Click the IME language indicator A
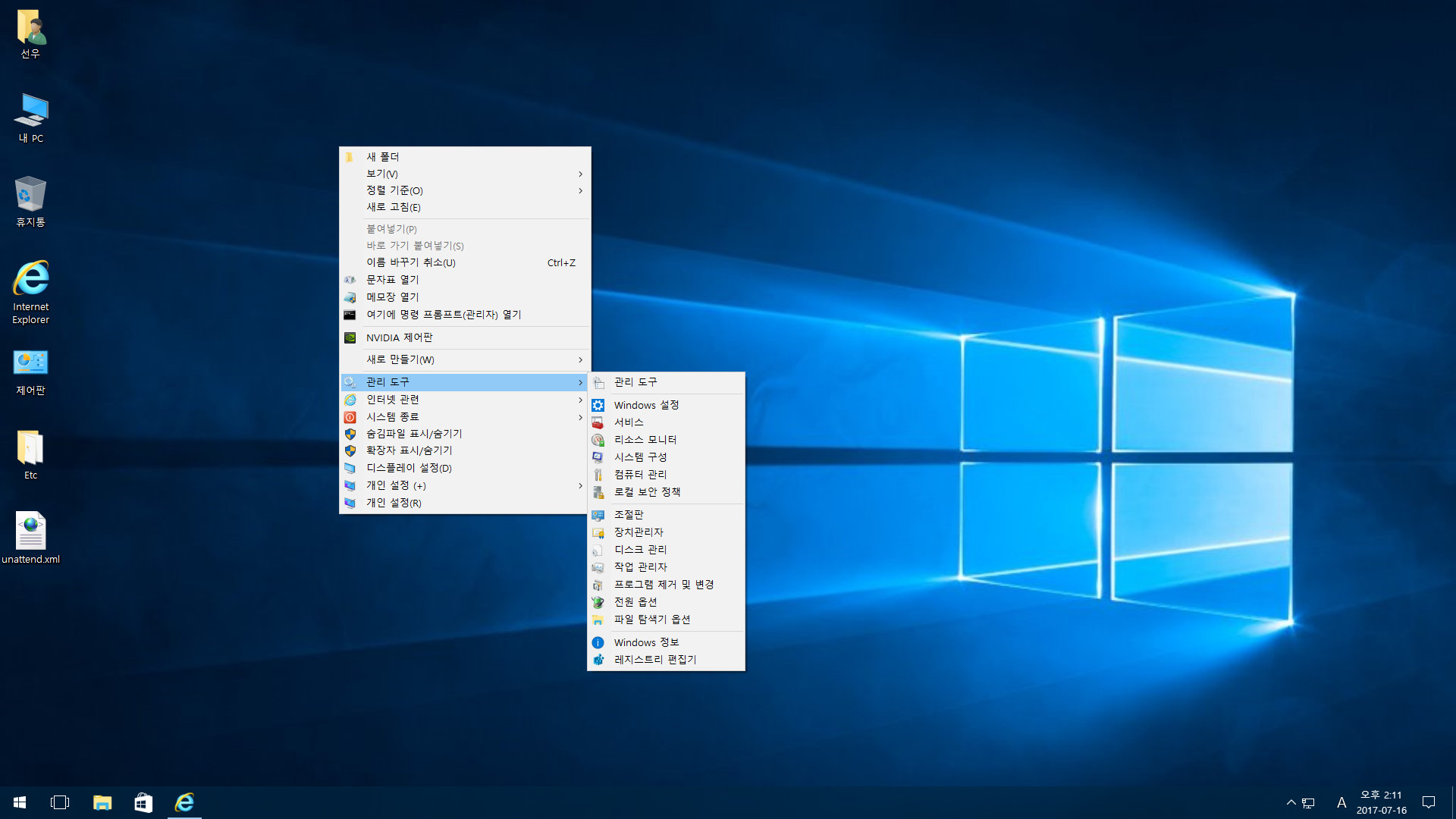Image resolution: width=1456 pixels, height=819 pixels. (1341, 802)
